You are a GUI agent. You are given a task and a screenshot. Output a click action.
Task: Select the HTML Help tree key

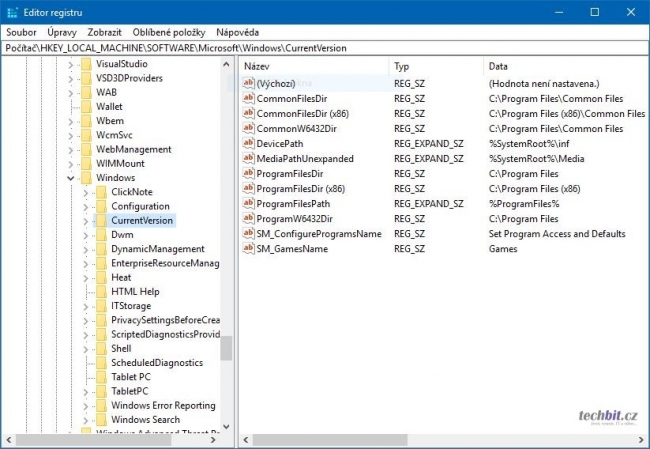135,291
